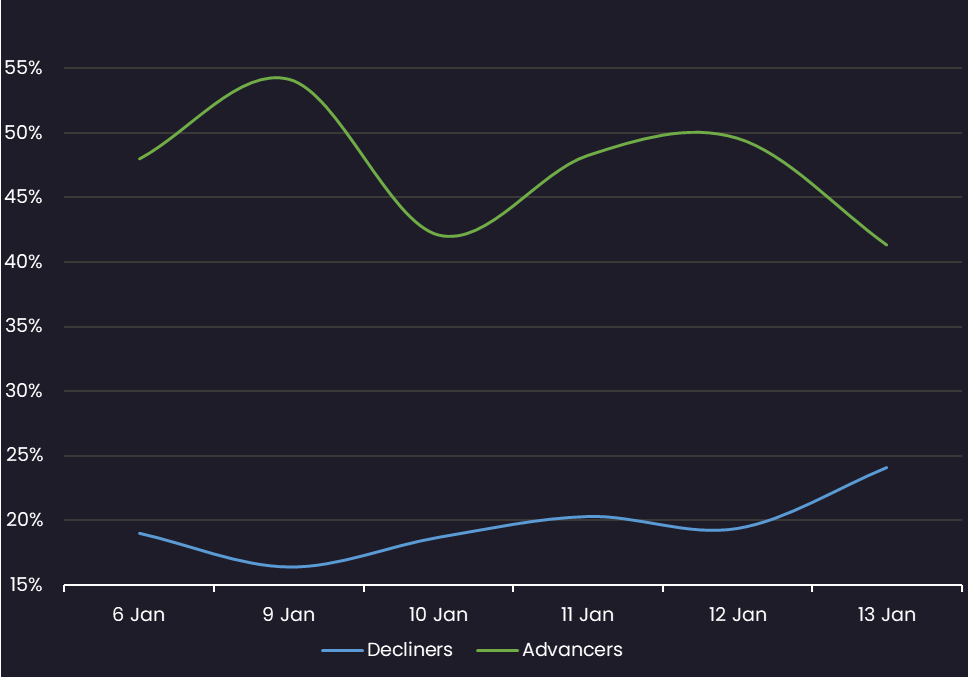Click the 30% y-axis label
Screen dimensions: 968x677
coord(23,391)
